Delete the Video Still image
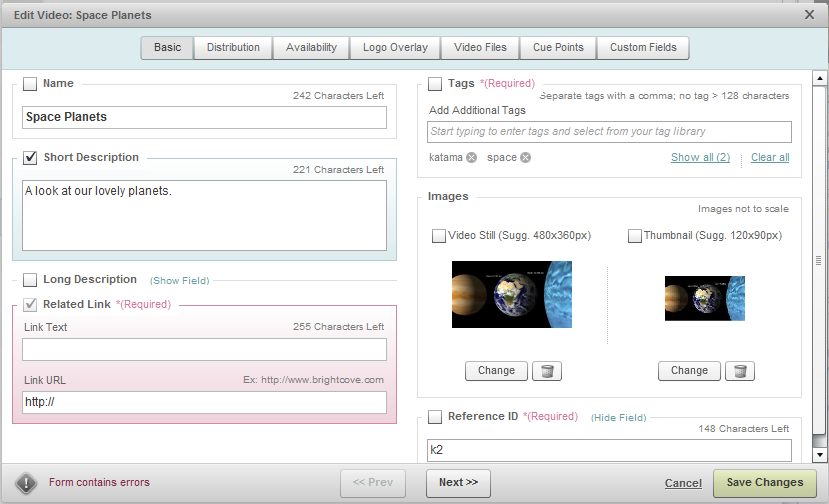The height and width of the screenshot is (504, 829). [x=547, y=371]
